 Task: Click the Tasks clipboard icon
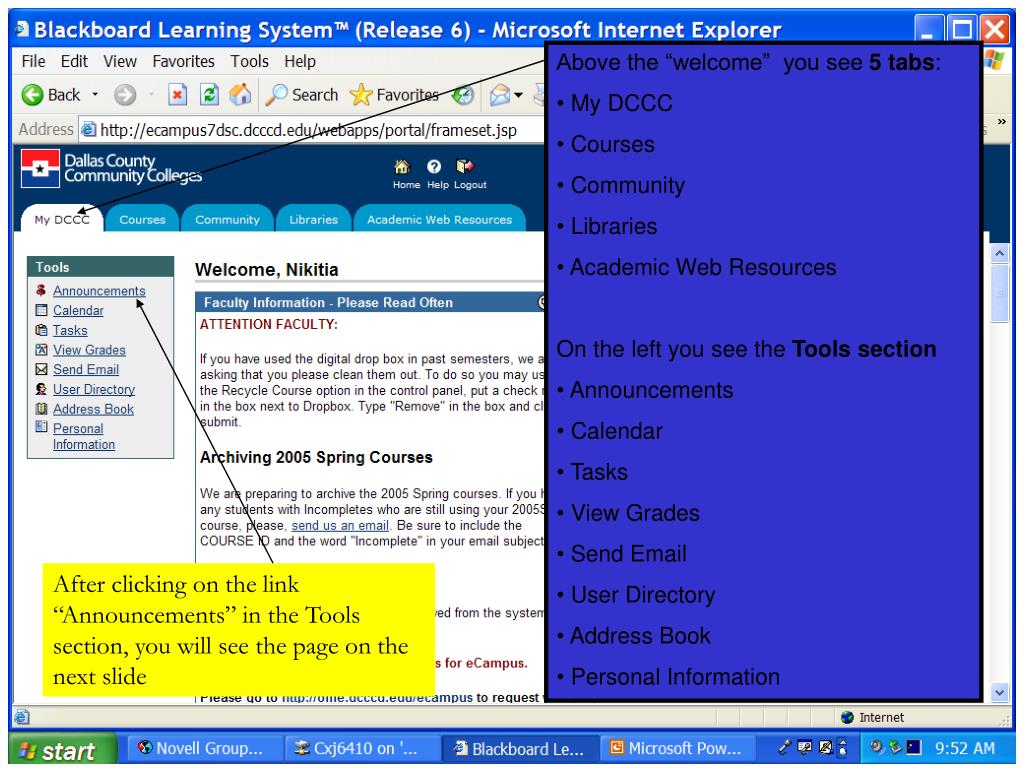[x=41, y=330]
